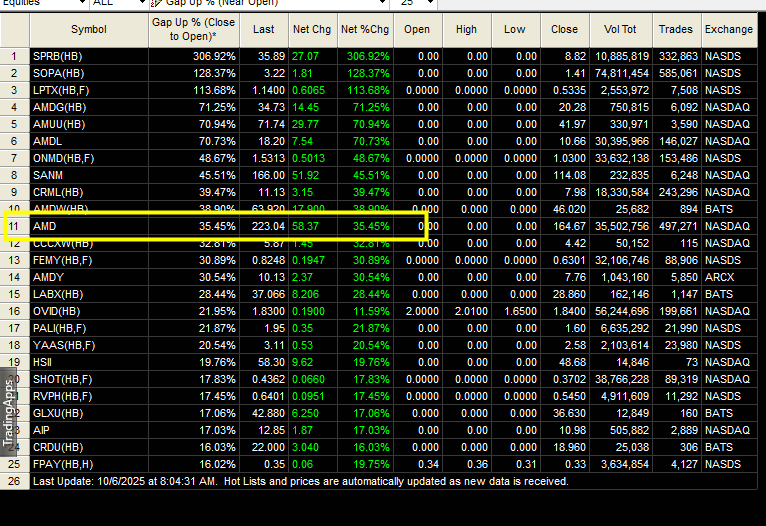766x526 pixels.
Task: Select the AMDY symbol cell
Action: [x=89, y=277]
